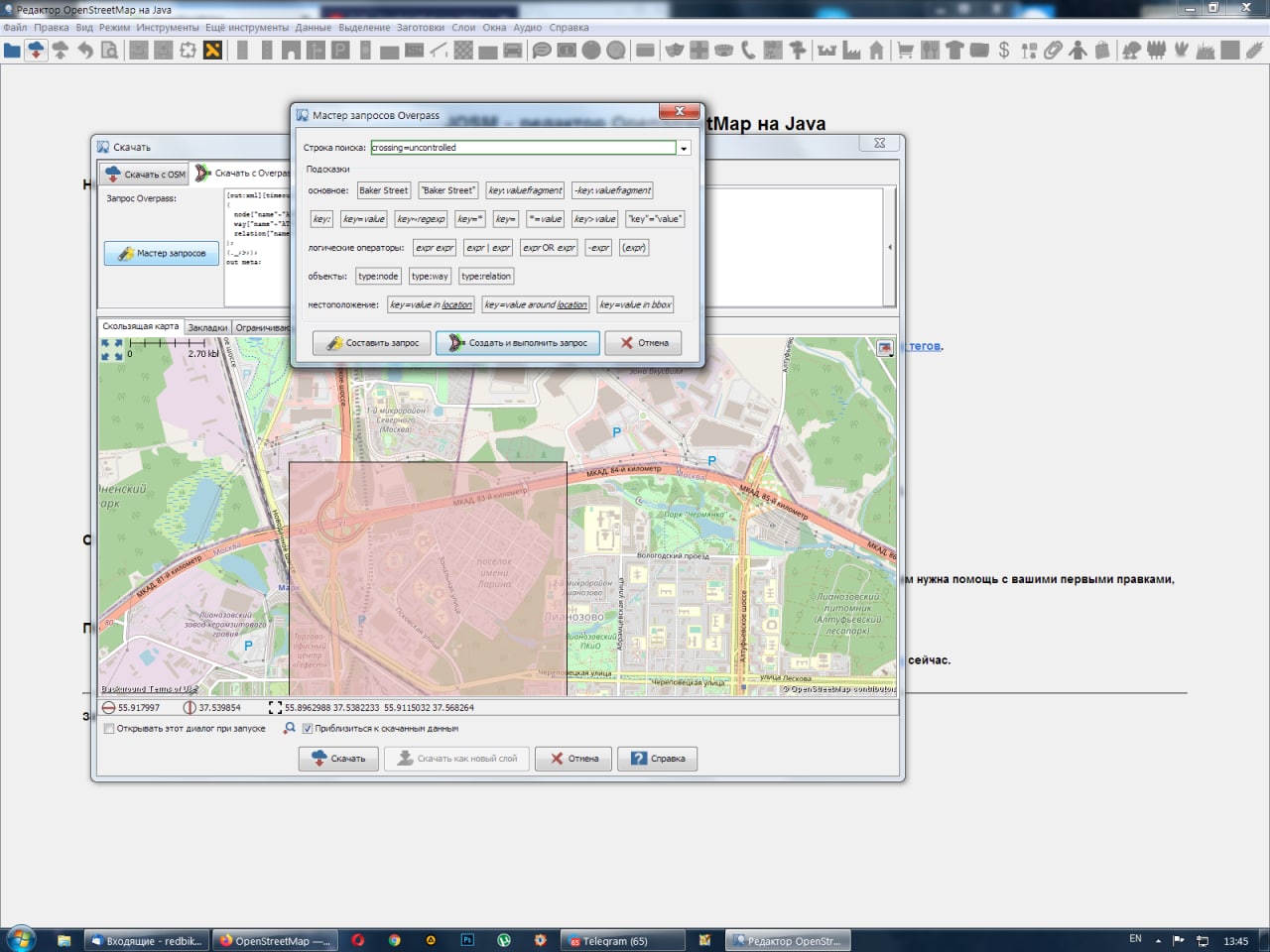Click the download map data cloud icon
This screenshot has width=1270, height=952.
[36, 50]
